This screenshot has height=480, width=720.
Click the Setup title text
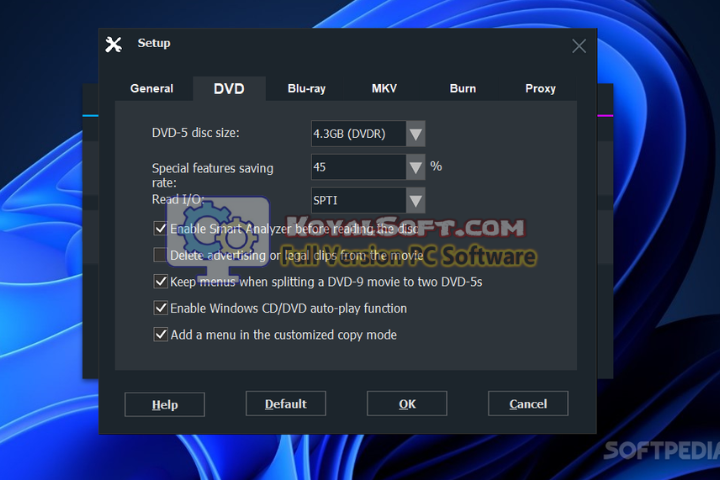tap(154, 43)
